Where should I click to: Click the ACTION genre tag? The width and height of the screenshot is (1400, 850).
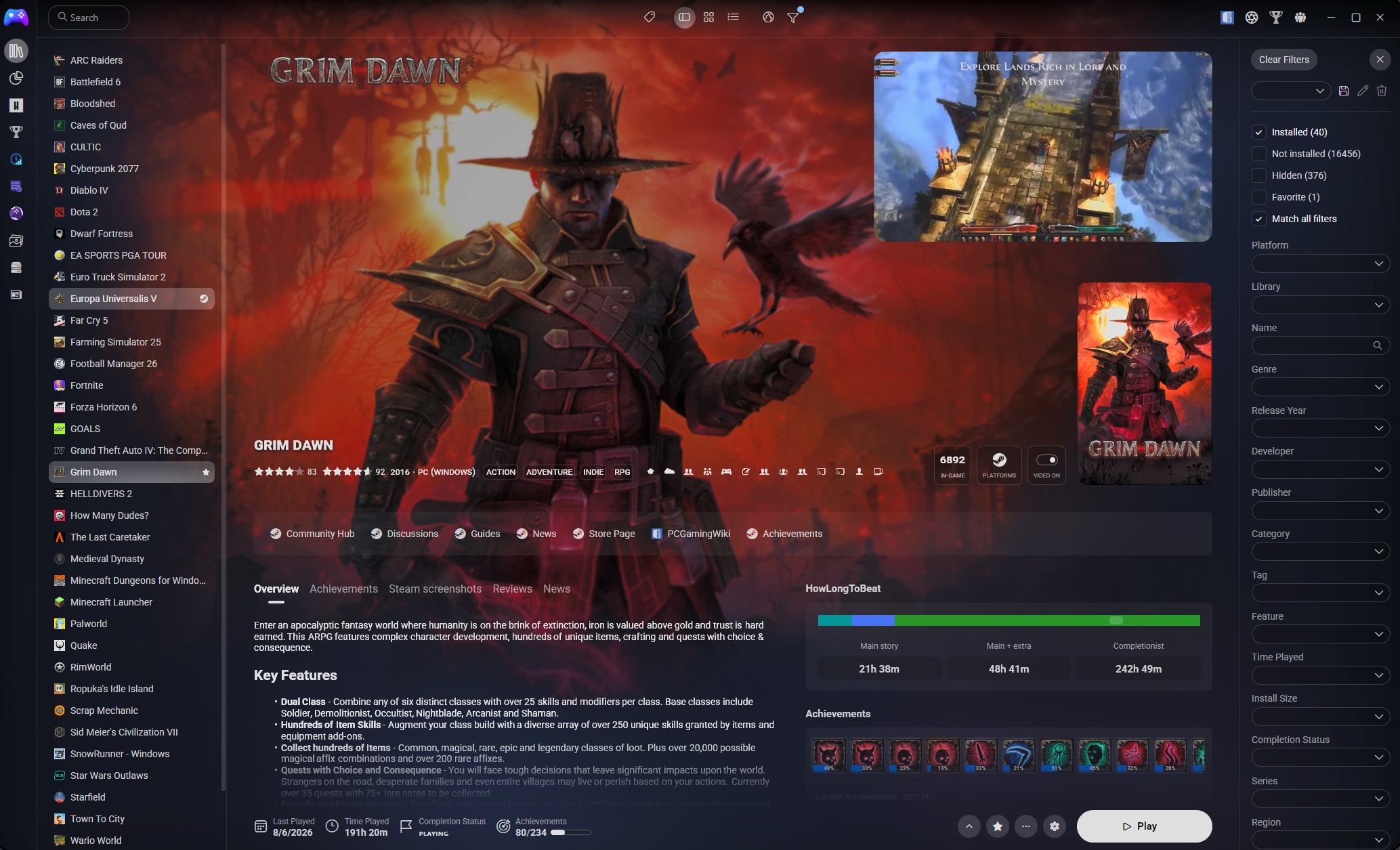(501, 472)
